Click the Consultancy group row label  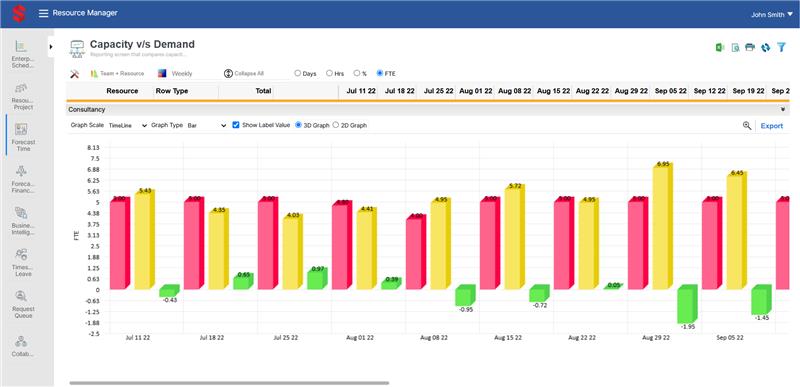coord(86,110)
